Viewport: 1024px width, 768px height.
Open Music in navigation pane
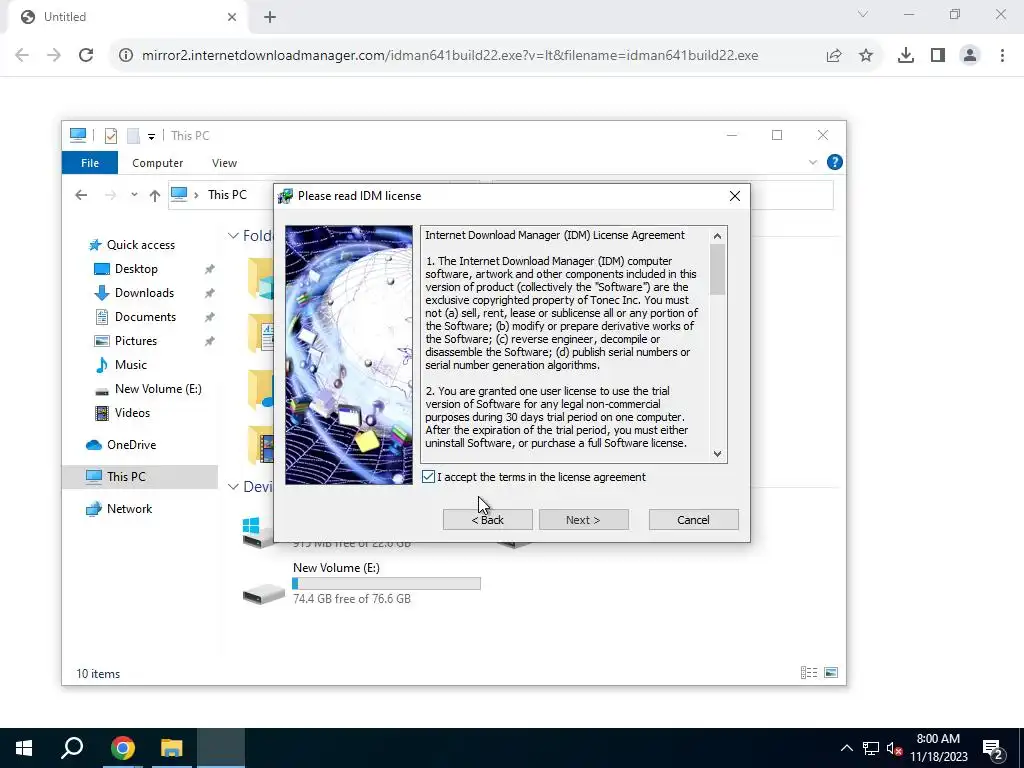(x=131, y=365)
